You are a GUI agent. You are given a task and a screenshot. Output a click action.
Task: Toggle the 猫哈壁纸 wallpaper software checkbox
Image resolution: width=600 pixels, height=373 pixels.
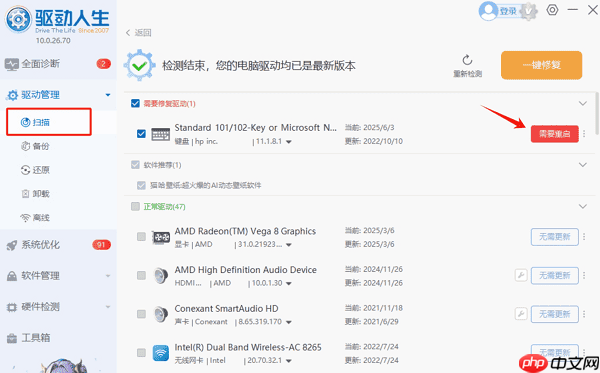[x=141, y=186]
